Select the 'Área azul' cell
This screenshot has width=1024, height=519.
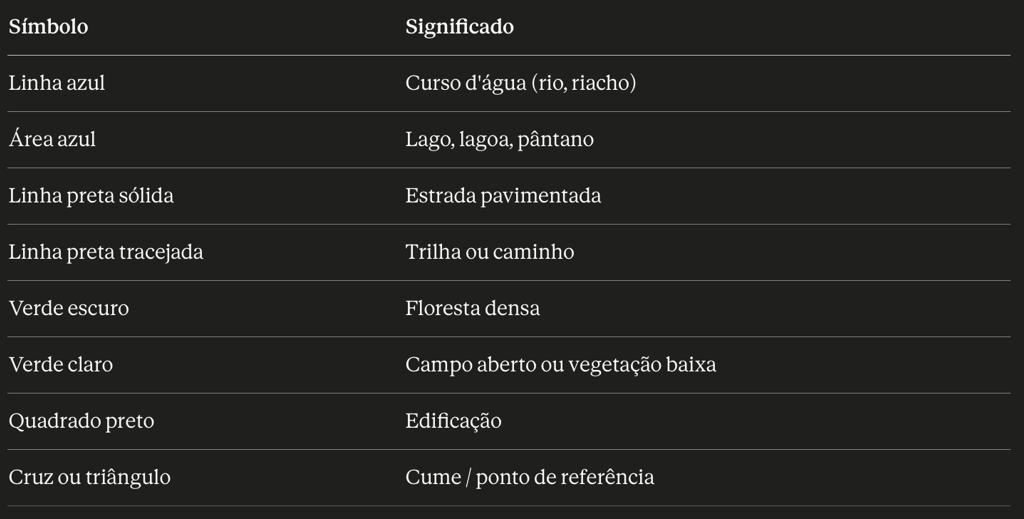52,139
